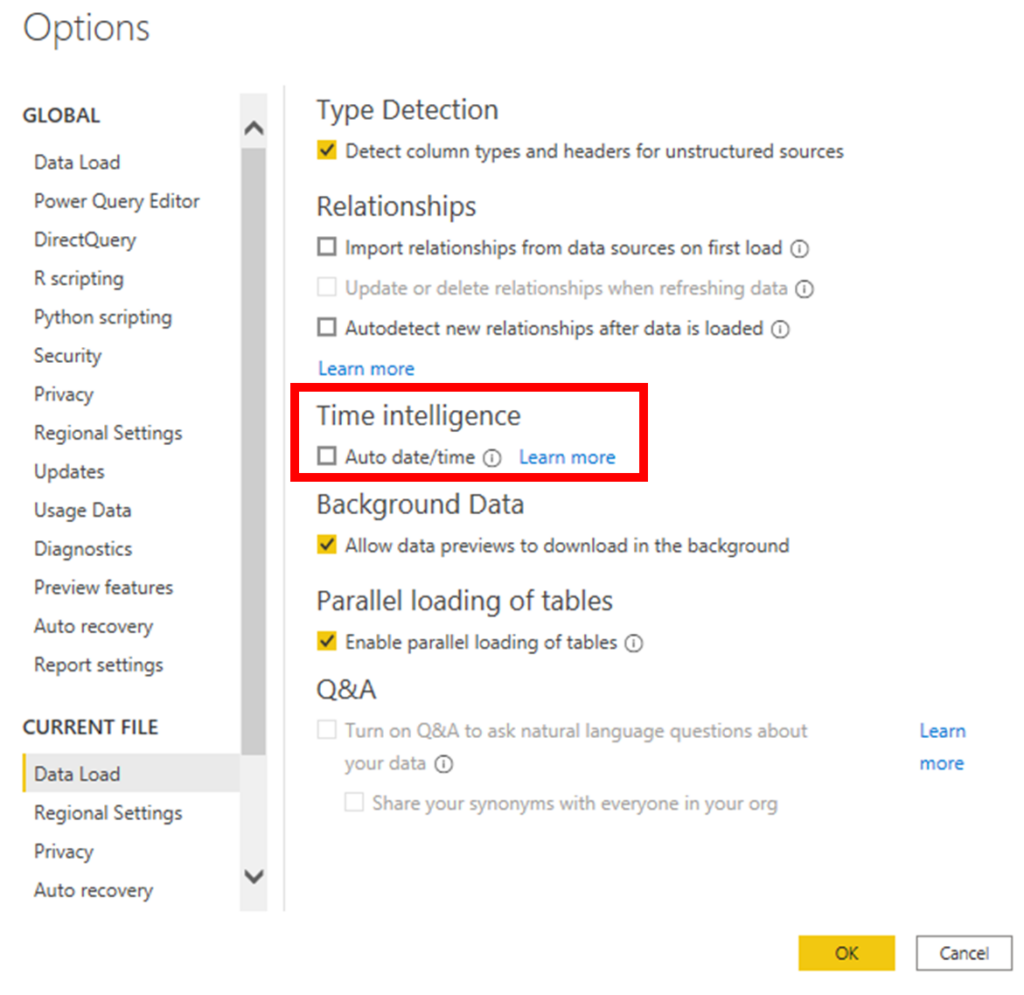Enable Import relationships from data sources checkbox
Viewport: 1024px width, 995px height.
click(x=327, y=247)
